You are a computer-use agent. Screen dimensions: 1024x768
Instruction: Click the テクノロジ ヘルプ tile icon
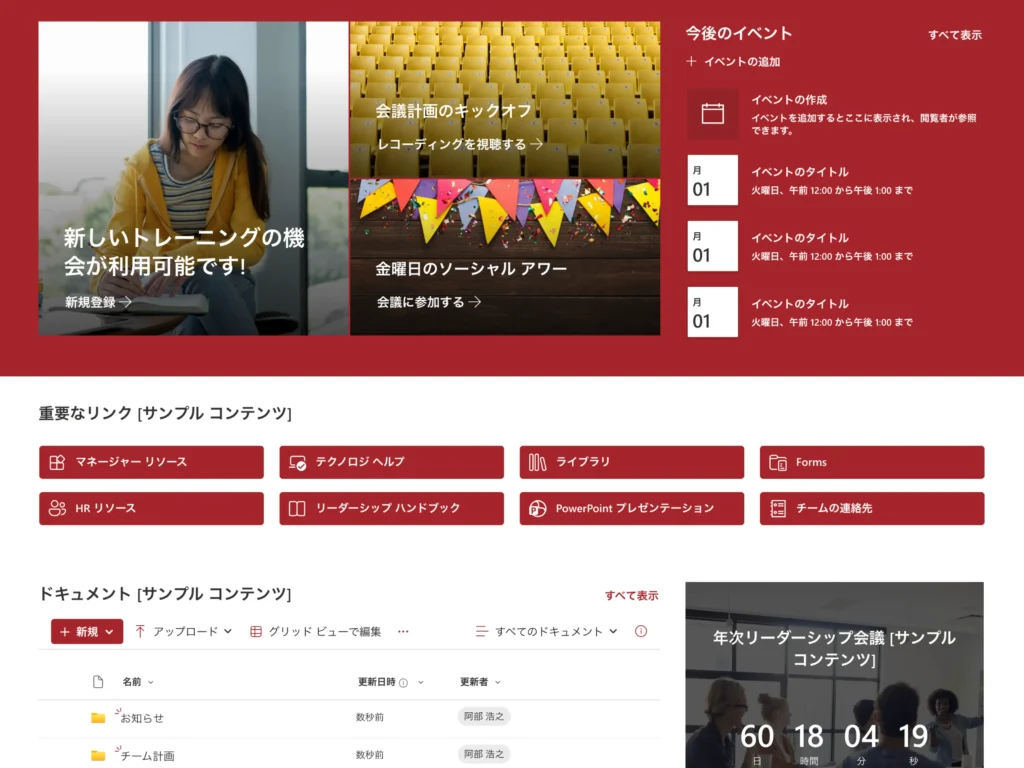[297, 462]
